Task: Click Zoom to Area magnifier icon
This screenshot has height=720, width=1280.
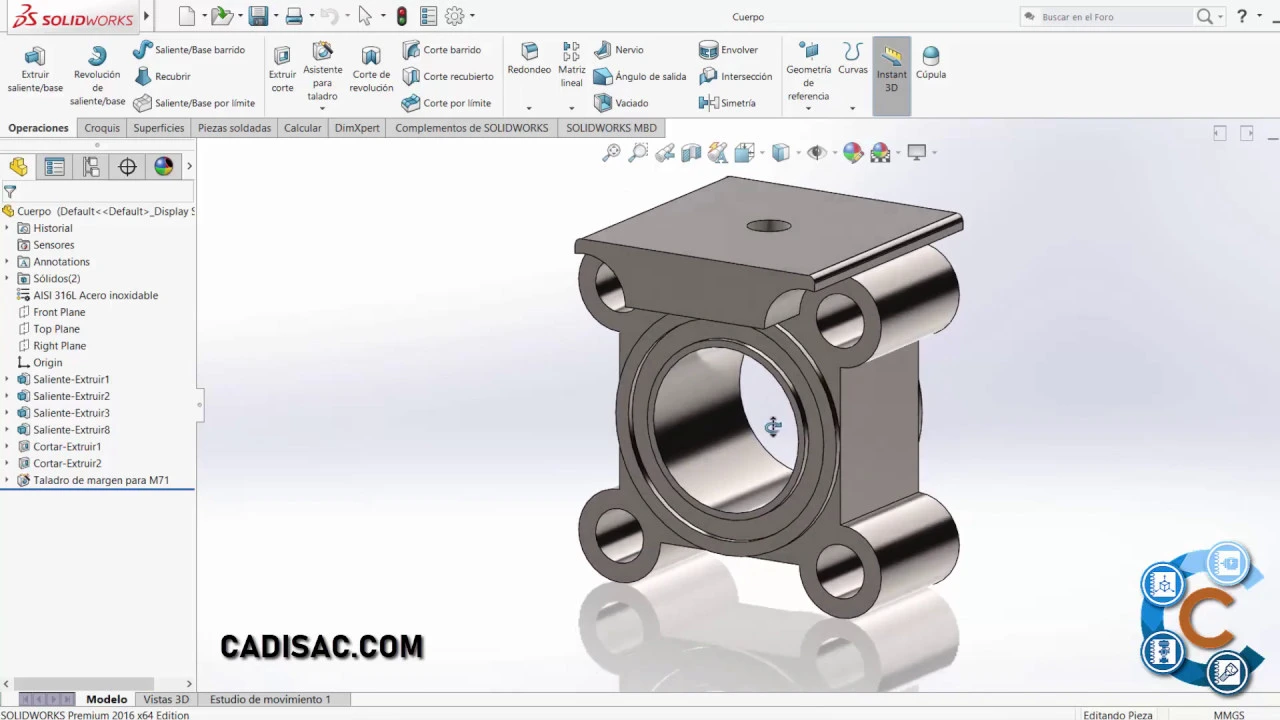Action: coord(638,153)
